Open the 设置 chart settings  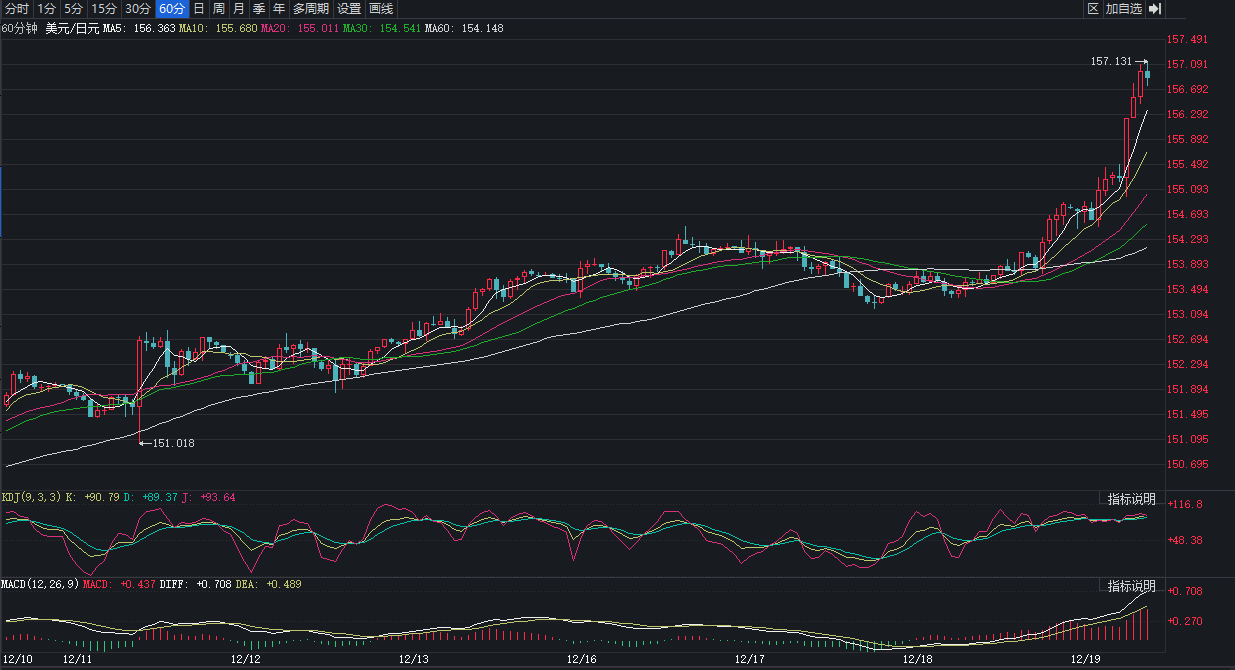(349, 9)
